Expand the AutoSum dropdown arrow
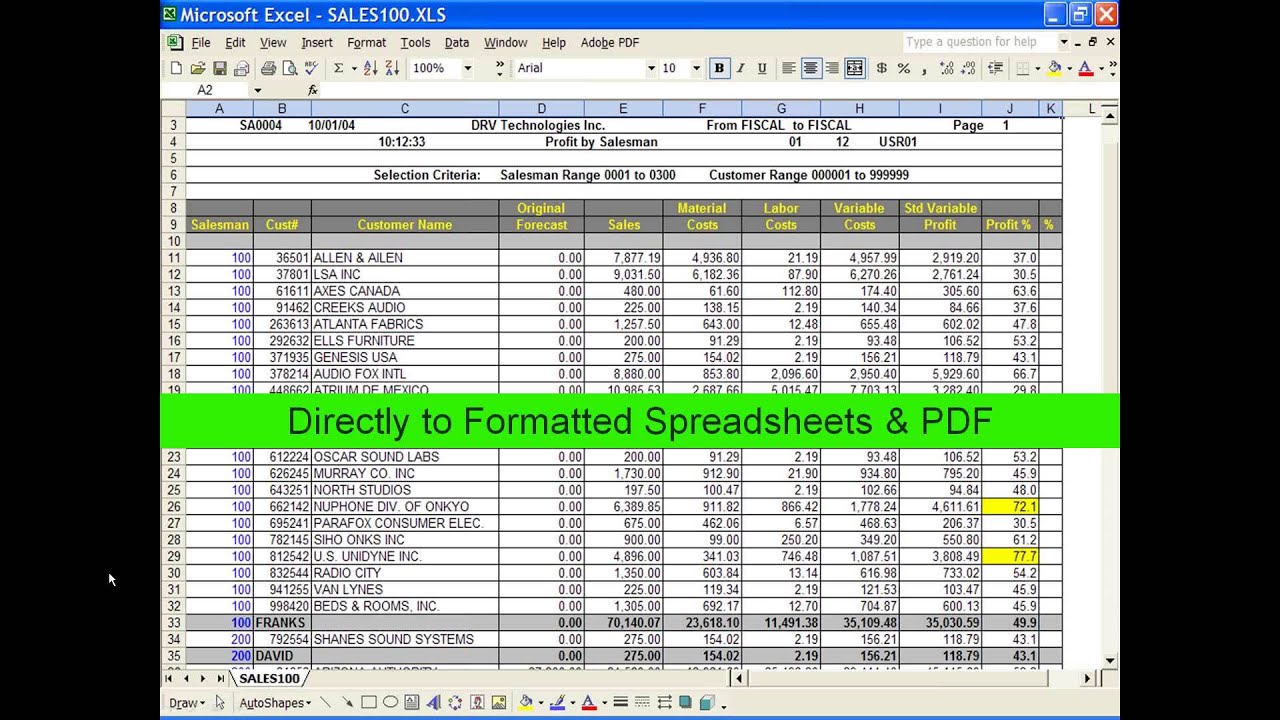1280x720 pixels. pos(353,68)
